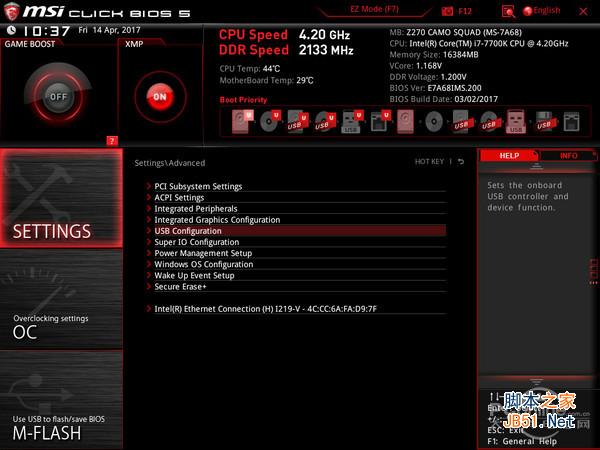Select the legacy USB CD/DVD boot icon
Viewport: 600px width, 450px height.
[x=489, y=122]
